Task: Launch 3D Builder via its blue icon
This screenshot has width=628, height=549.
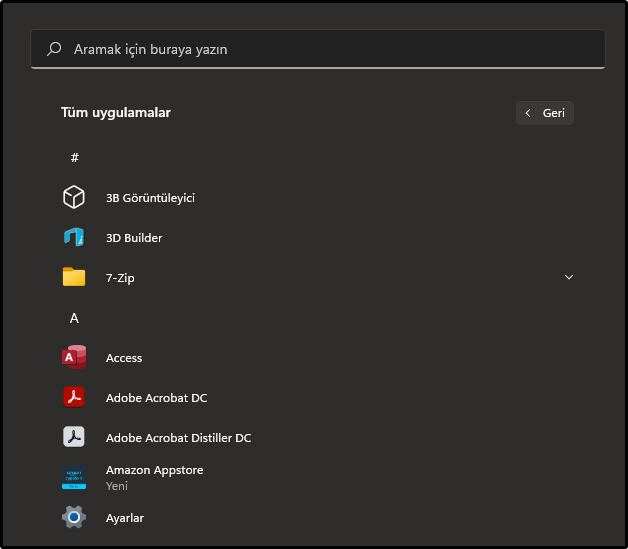Action: (x=74, y=237)
